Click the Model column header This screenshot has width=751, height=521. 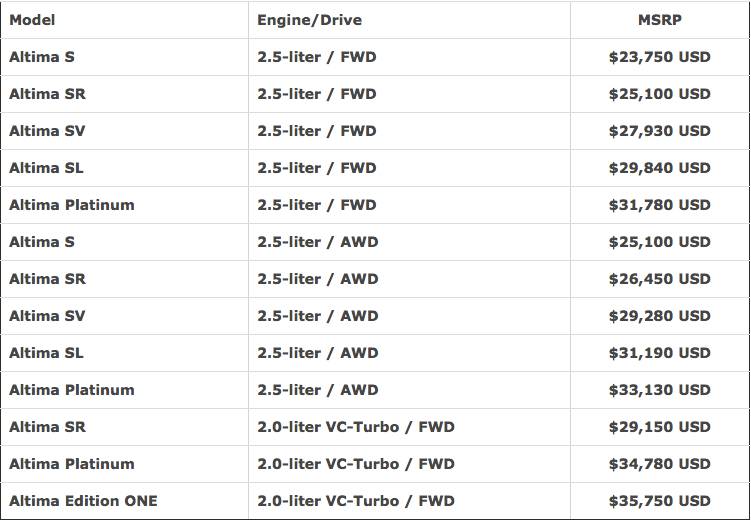tap(32, 20)
